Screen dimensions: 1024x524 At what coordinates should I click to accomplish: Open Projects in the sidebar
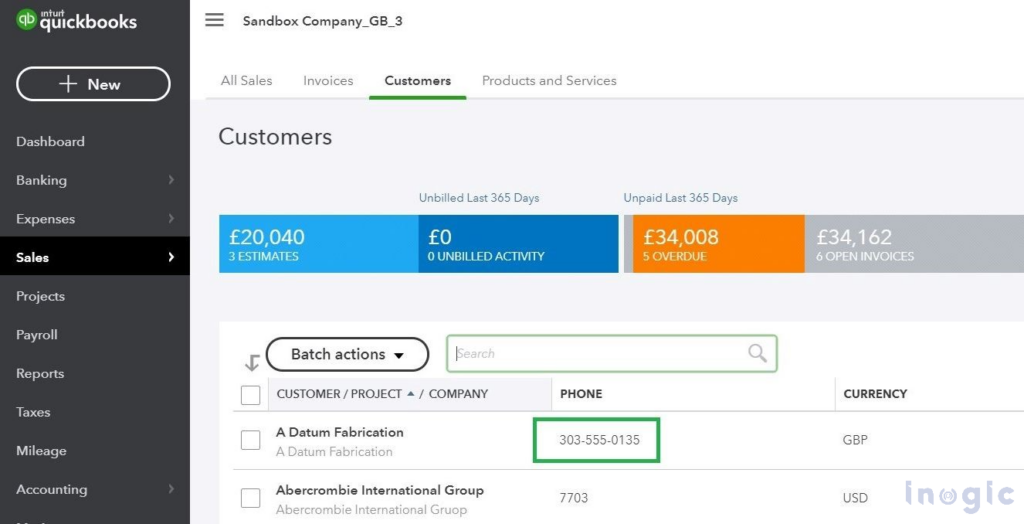click(x=40, y=296)
